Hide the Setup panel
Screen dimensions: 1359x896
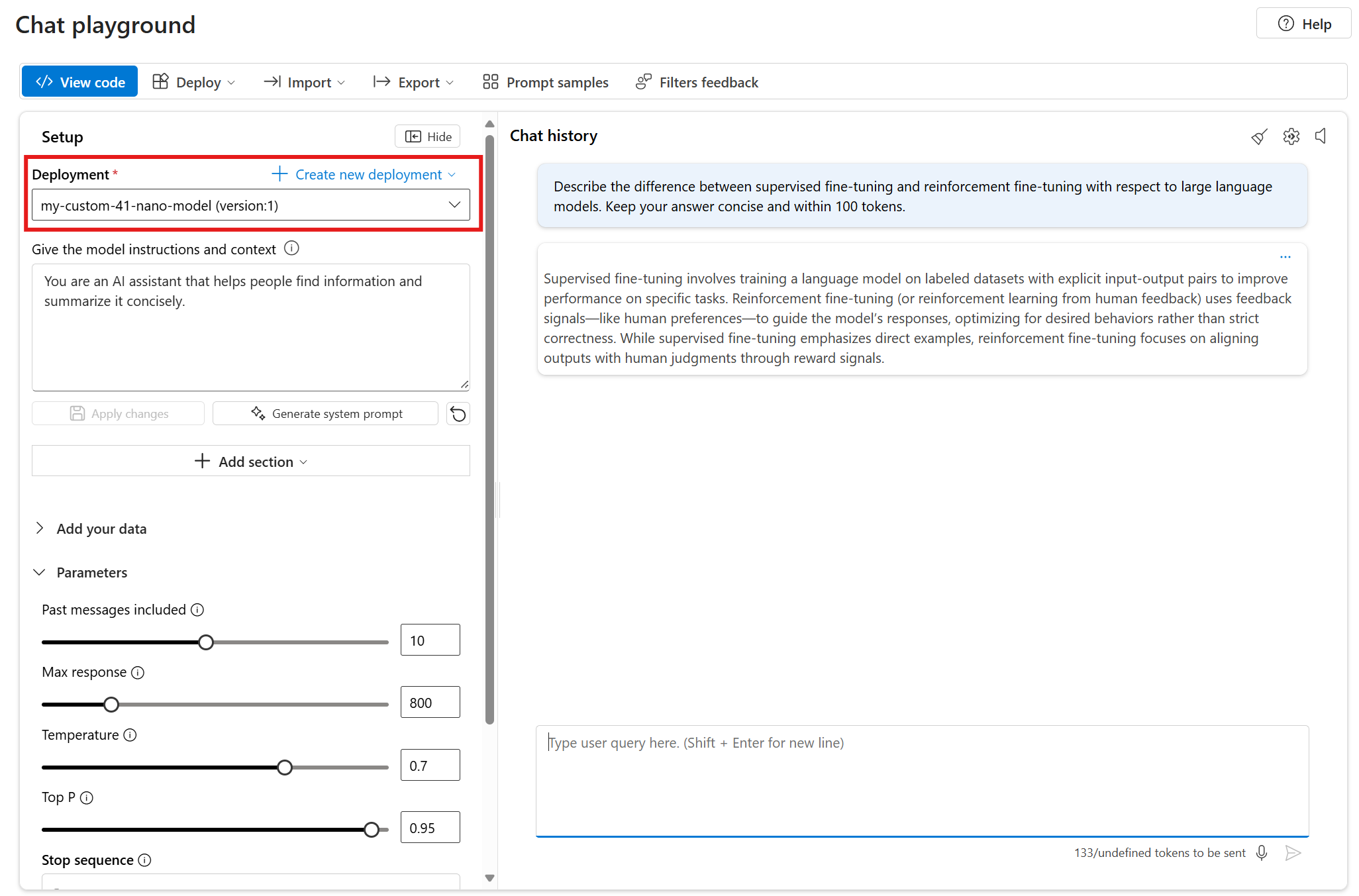click(428, 136)
